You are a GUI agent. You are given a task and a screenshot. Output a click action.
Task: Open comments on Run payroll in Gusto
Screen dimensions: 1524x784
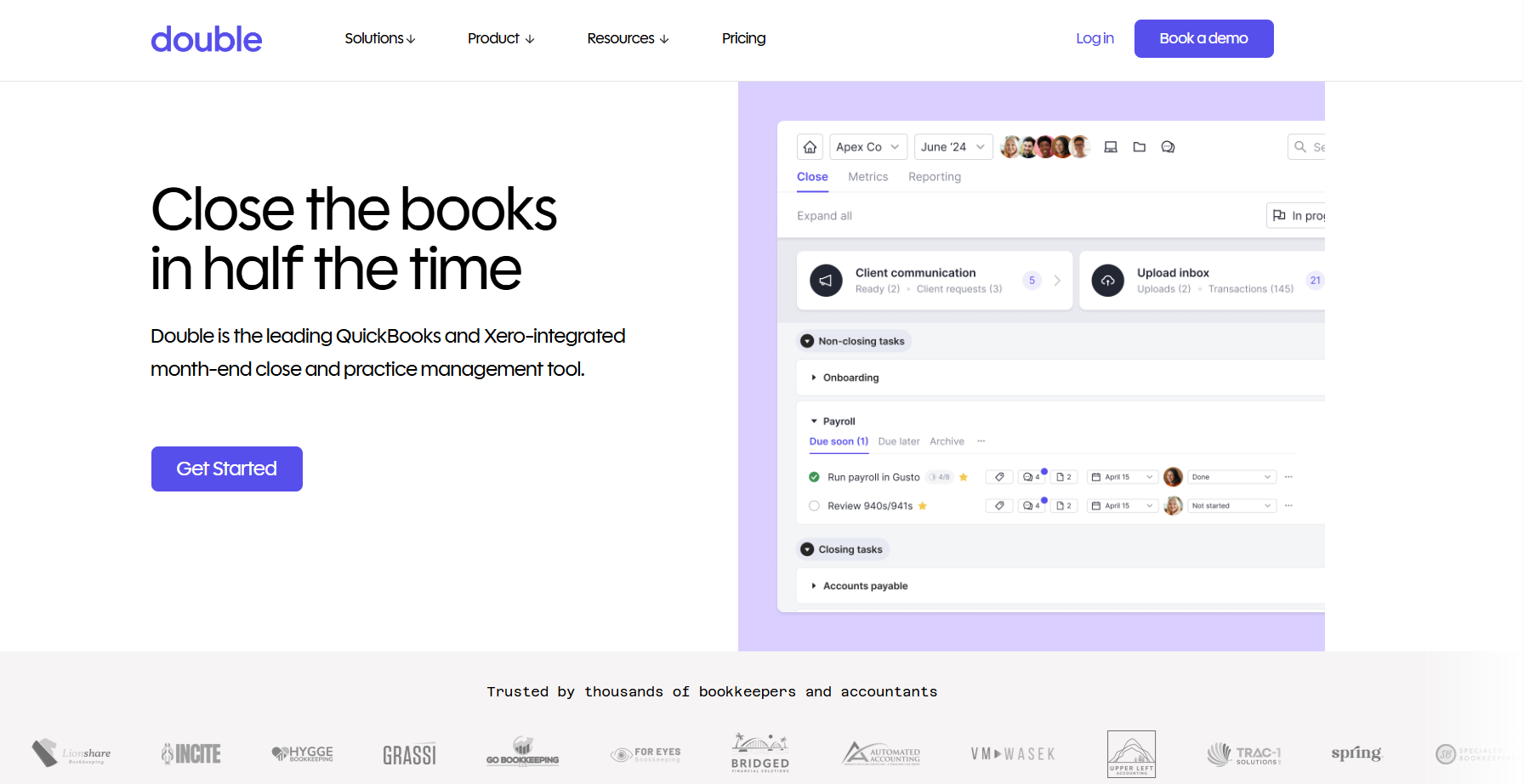[x=1032, y=477]
